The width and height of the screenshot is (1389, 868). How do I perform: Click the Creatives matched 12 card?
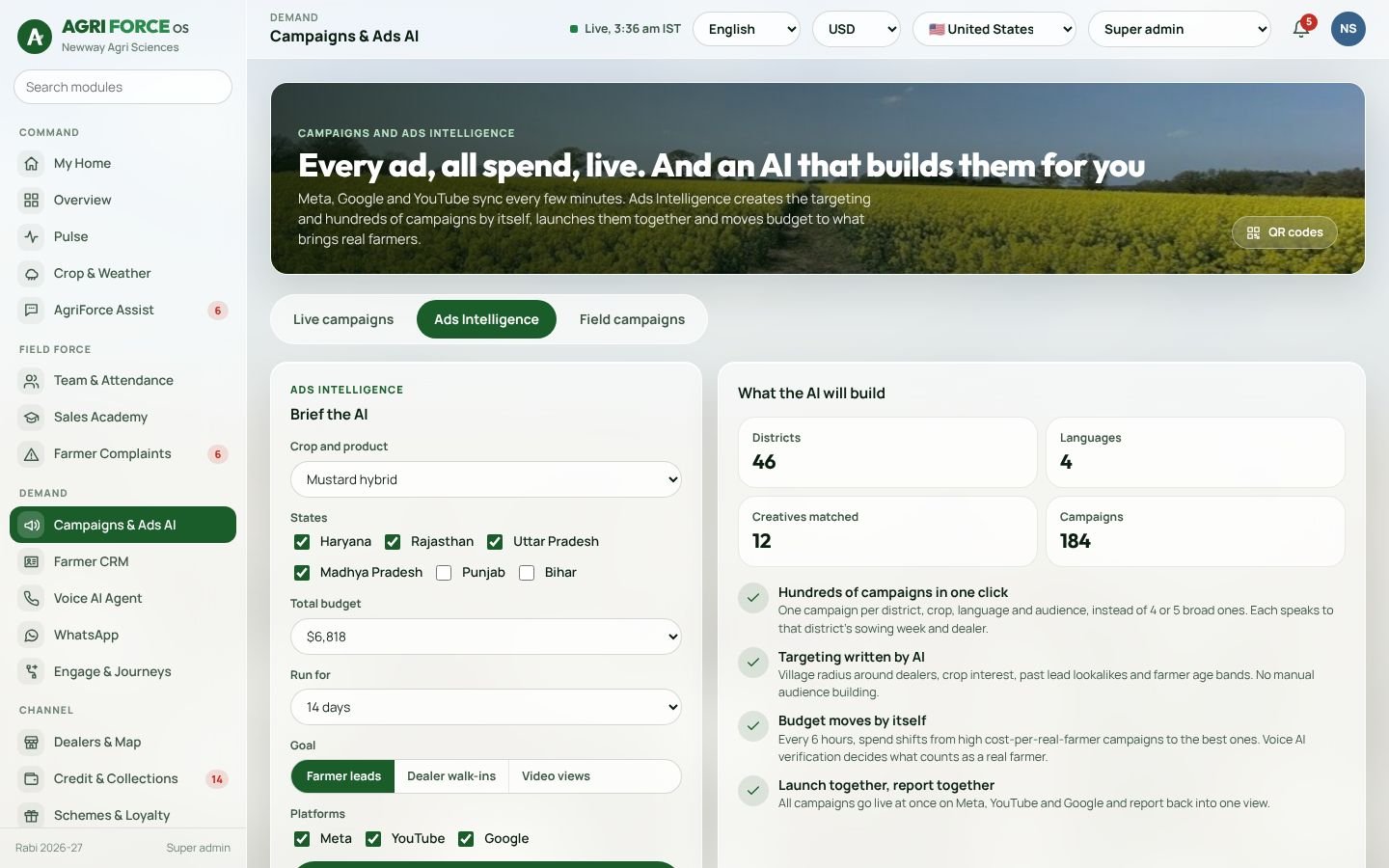coord(887,531)
